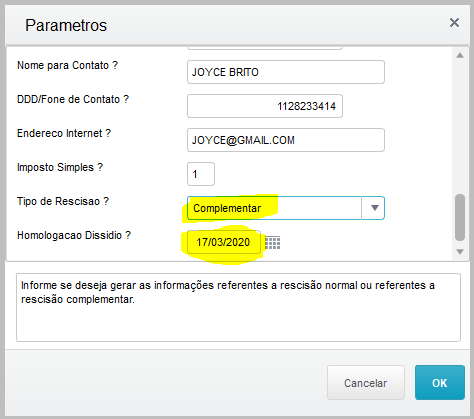Click the OK button
Image resolution: width=474 pixels, height=419 pixels.
click(440, 382)
